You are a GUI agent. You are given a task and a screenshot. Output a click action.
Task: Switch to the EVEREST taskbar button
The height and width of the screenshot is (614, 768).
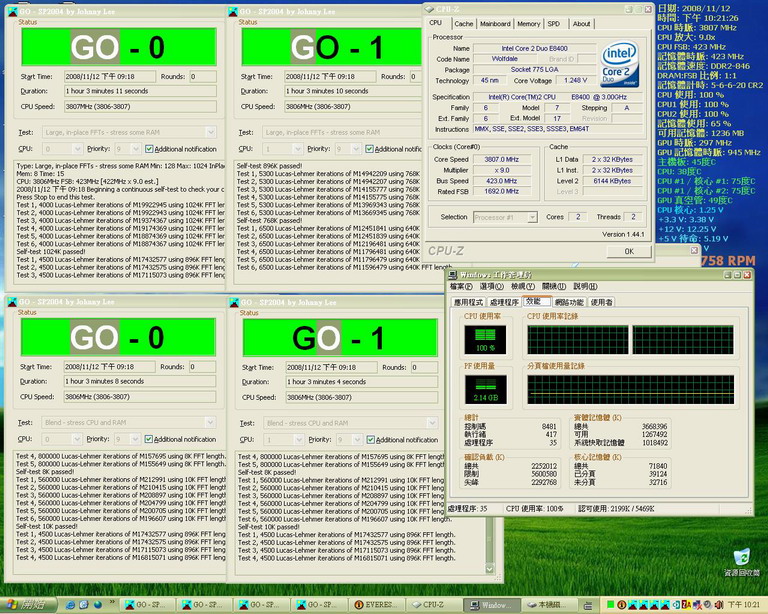coord(377,605)
